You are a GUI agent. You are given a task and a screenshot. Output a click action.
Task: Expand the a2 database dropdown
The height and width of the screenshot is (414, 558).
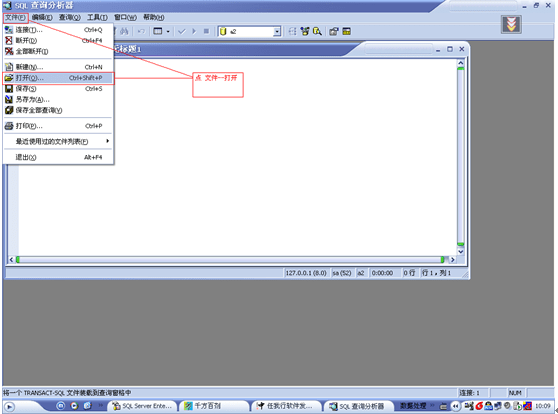(x=277, y=32)
